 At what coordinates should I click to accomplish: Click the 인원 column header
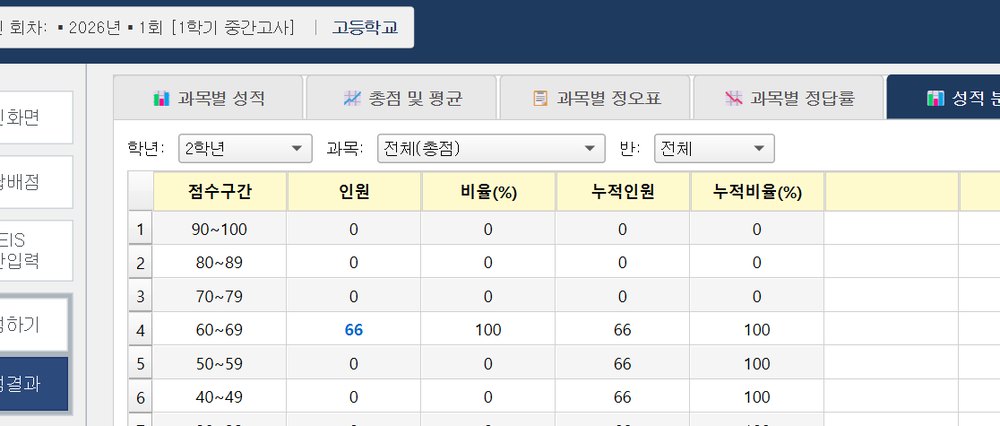click(354, 192)
